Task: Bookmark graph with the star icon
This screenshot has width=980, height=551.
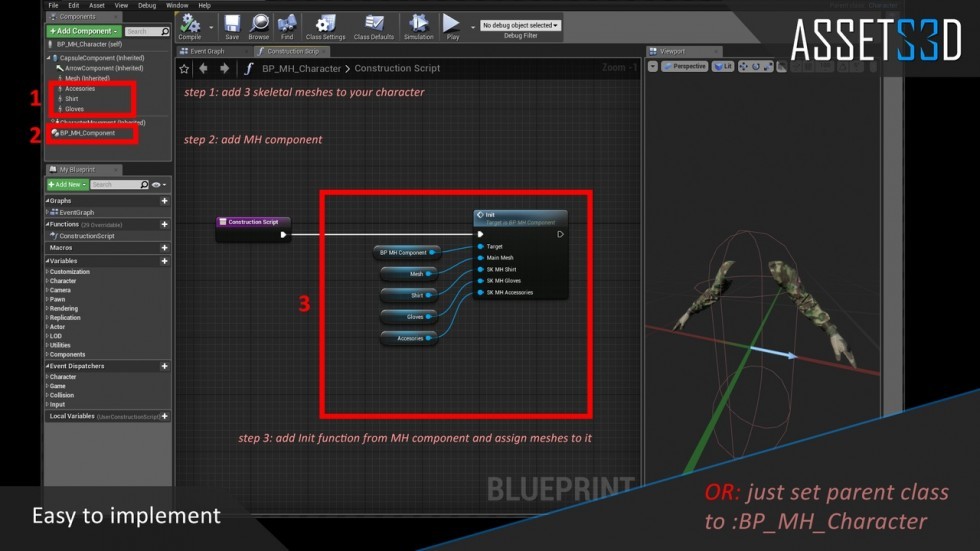Action: click(184, 69)
